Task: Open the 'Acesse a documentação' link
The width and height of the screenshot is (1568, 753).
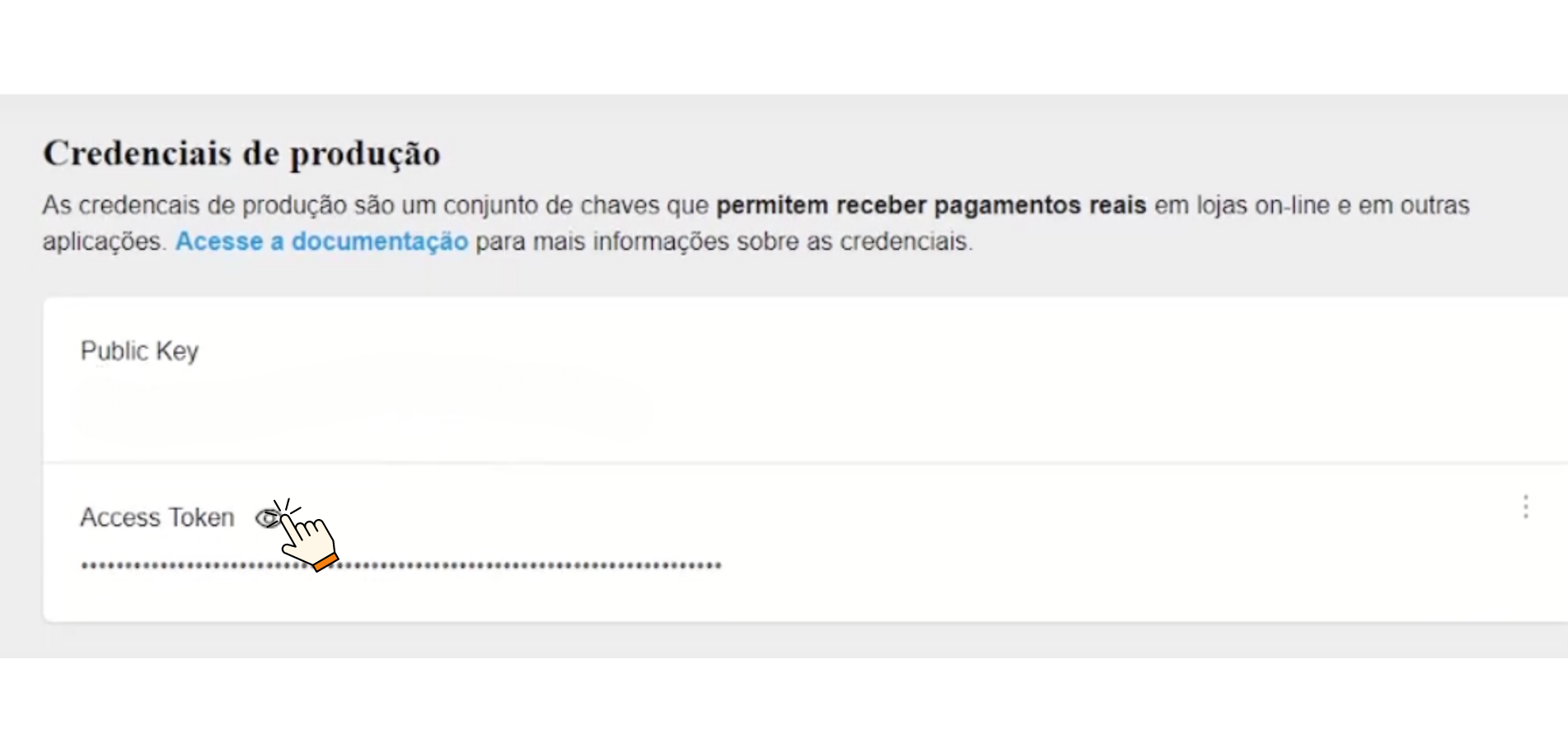Action: (321, 241)
